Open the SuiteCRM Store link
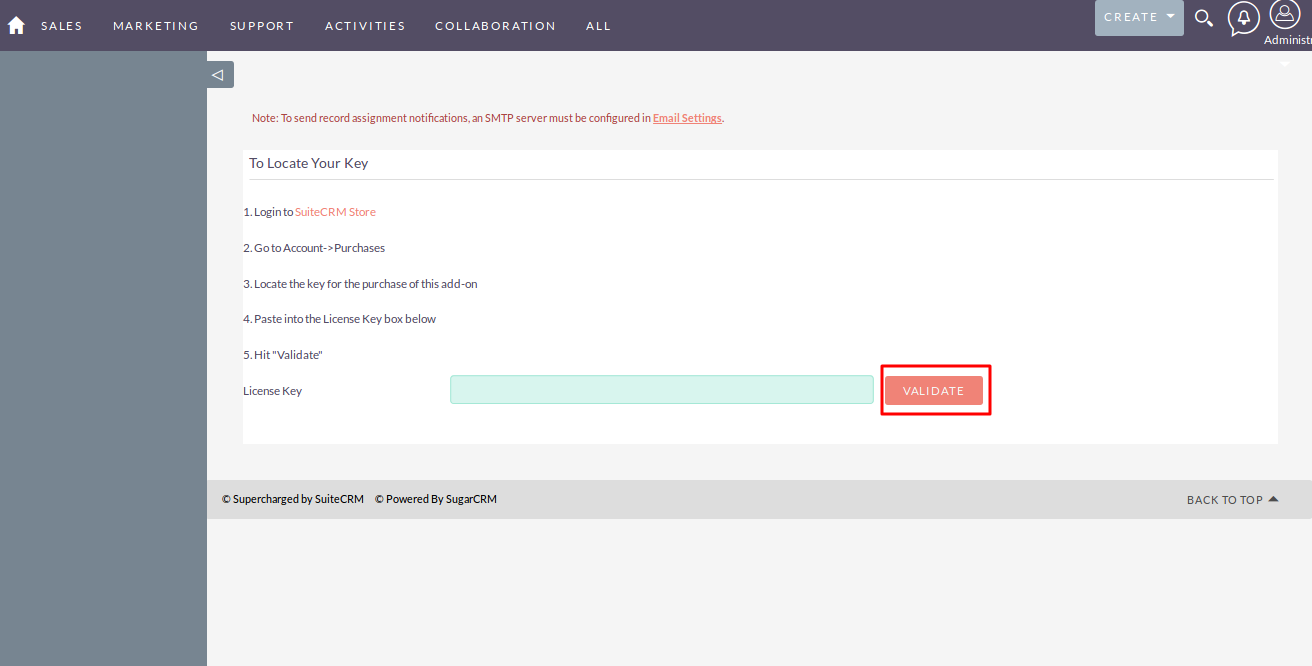Viewport: 1312px width, 666px height. [x=335, y=212]
